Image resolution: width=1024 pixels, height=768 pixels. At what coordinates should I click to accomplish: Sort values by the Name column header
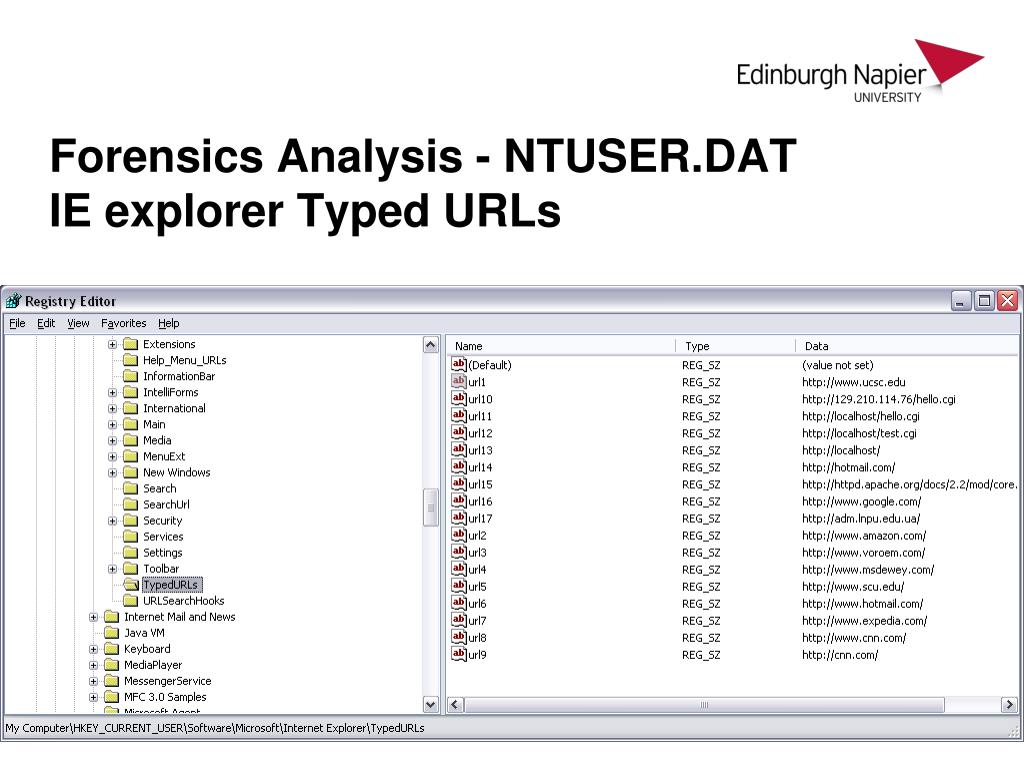pyautogui.click(x=562, y=346)
